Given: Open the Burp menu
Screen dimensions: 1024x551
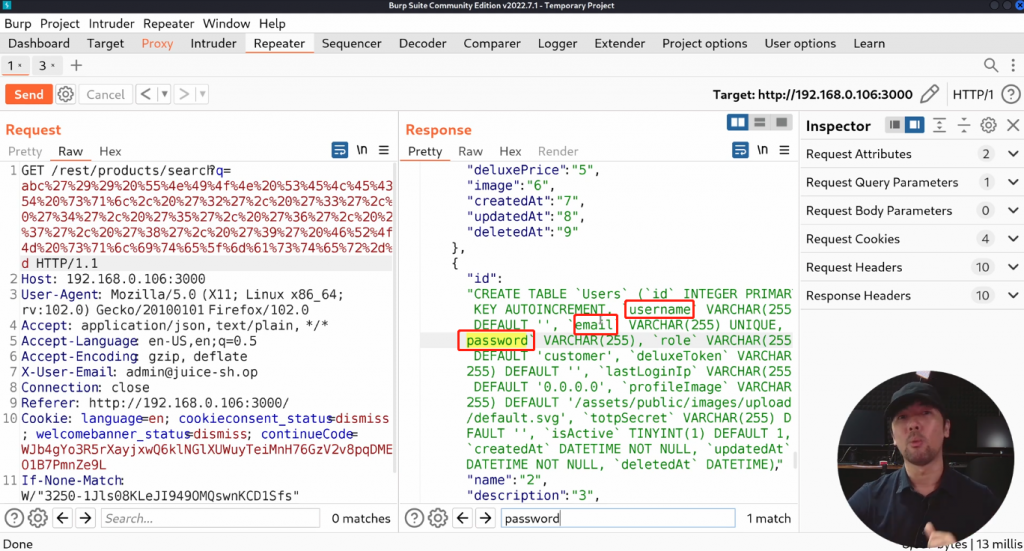Looking at the screenshot, I should (18, 24).
